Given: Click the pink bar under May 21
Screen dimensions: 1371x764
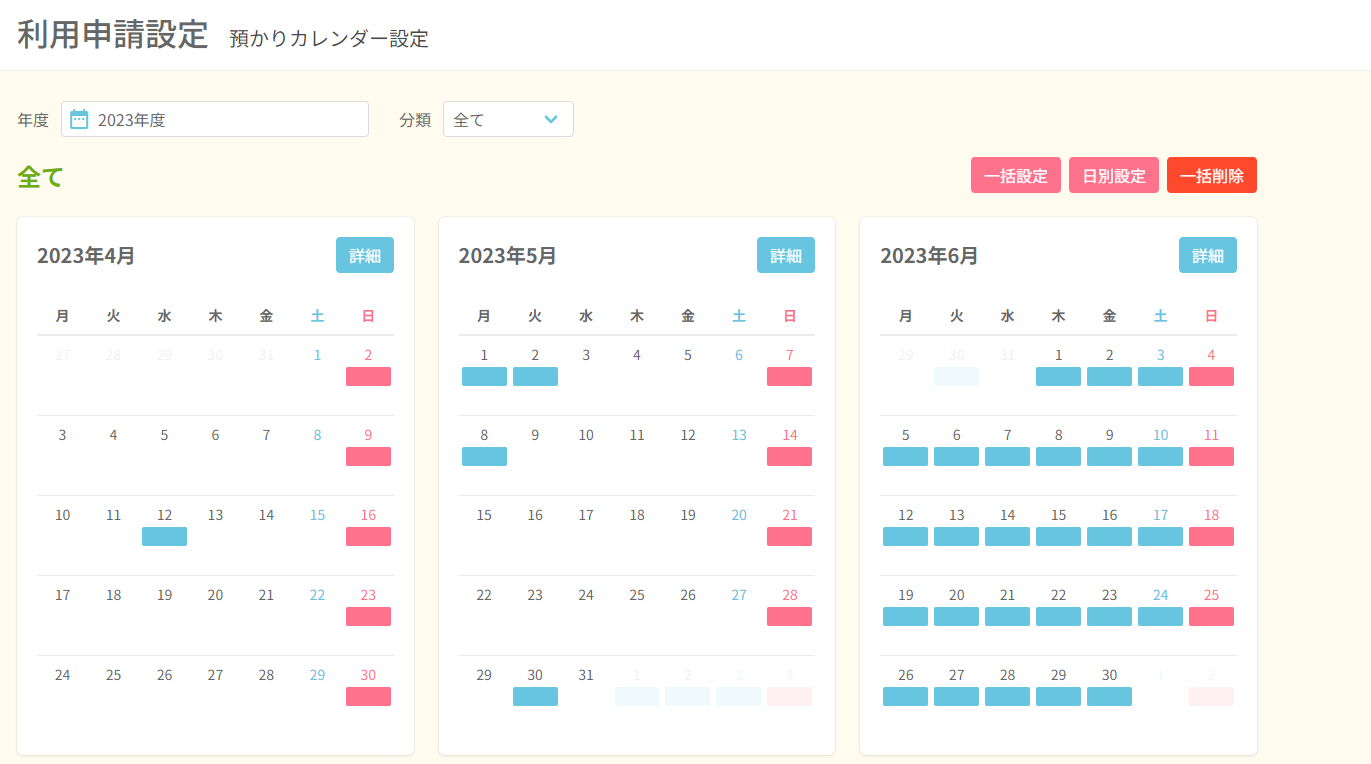Looking at the screenshot, I should coord(789,536).
